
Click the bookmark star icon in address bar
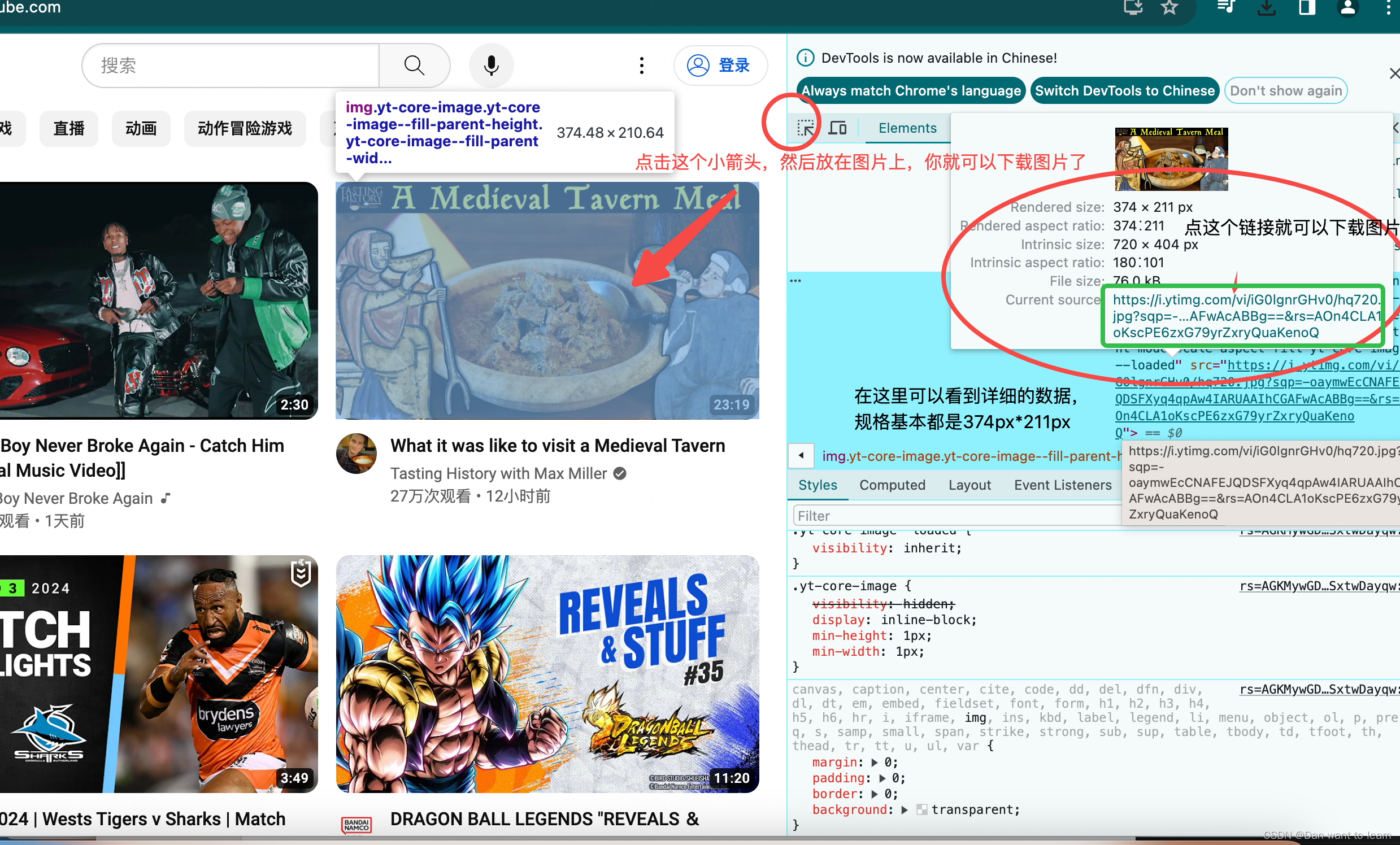[1169, 7]
